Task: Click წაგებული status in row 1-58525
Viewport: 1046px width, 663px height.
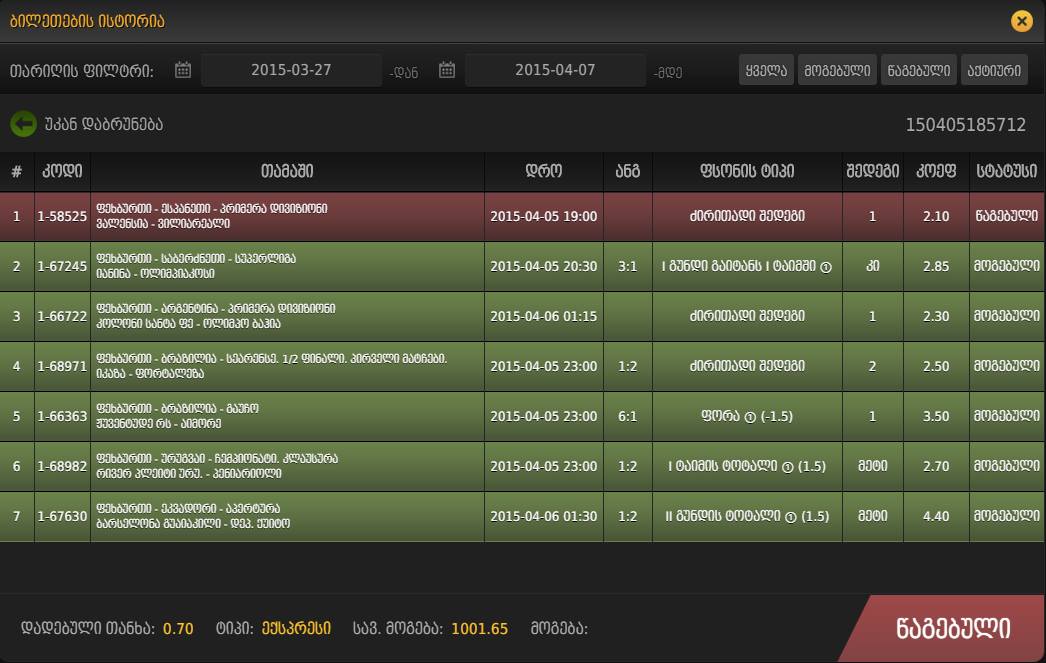Action: (1007, 216)
